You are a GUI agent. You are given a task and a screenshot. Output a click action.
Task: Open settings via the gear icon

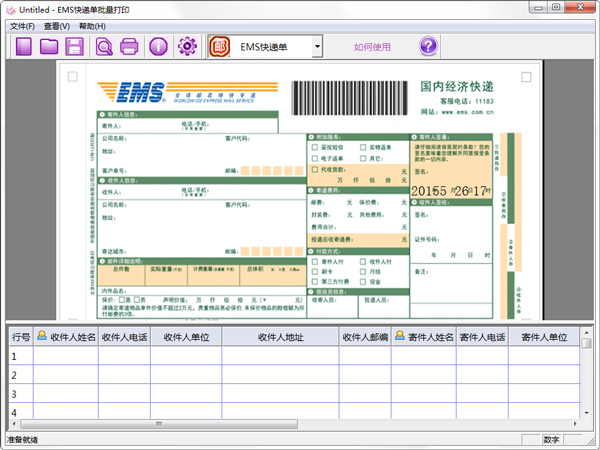pos(187,46)
